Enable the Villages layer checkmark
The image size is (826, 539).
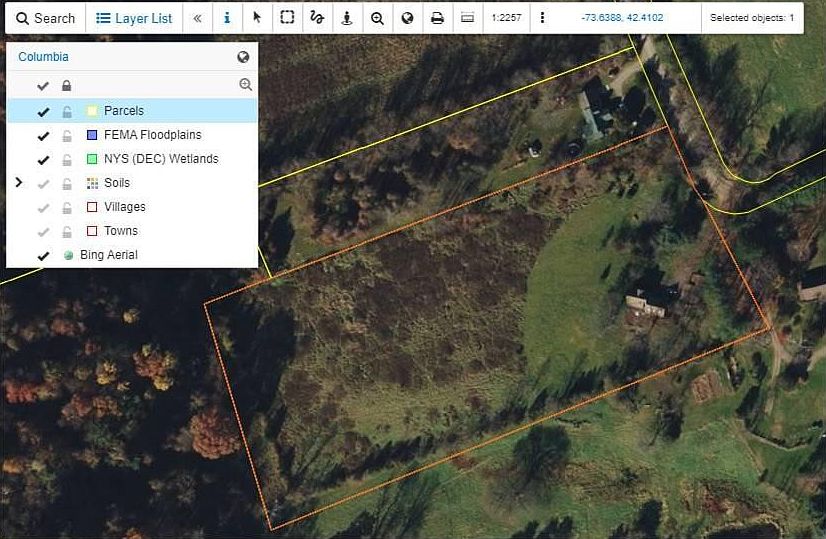(43, 207)
